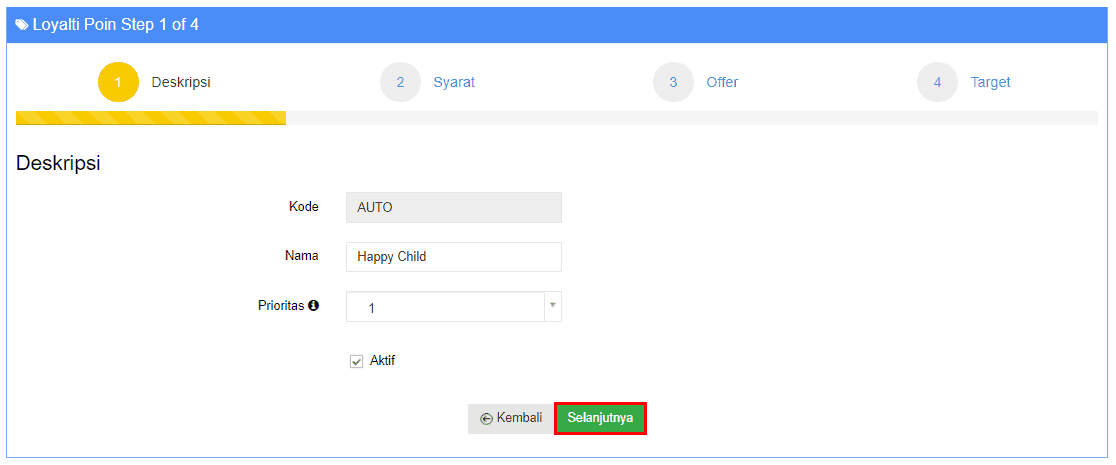The image size is (1116, 465).
Task: Click the Aktif checkbox label
Action: (x=382, y=360)
